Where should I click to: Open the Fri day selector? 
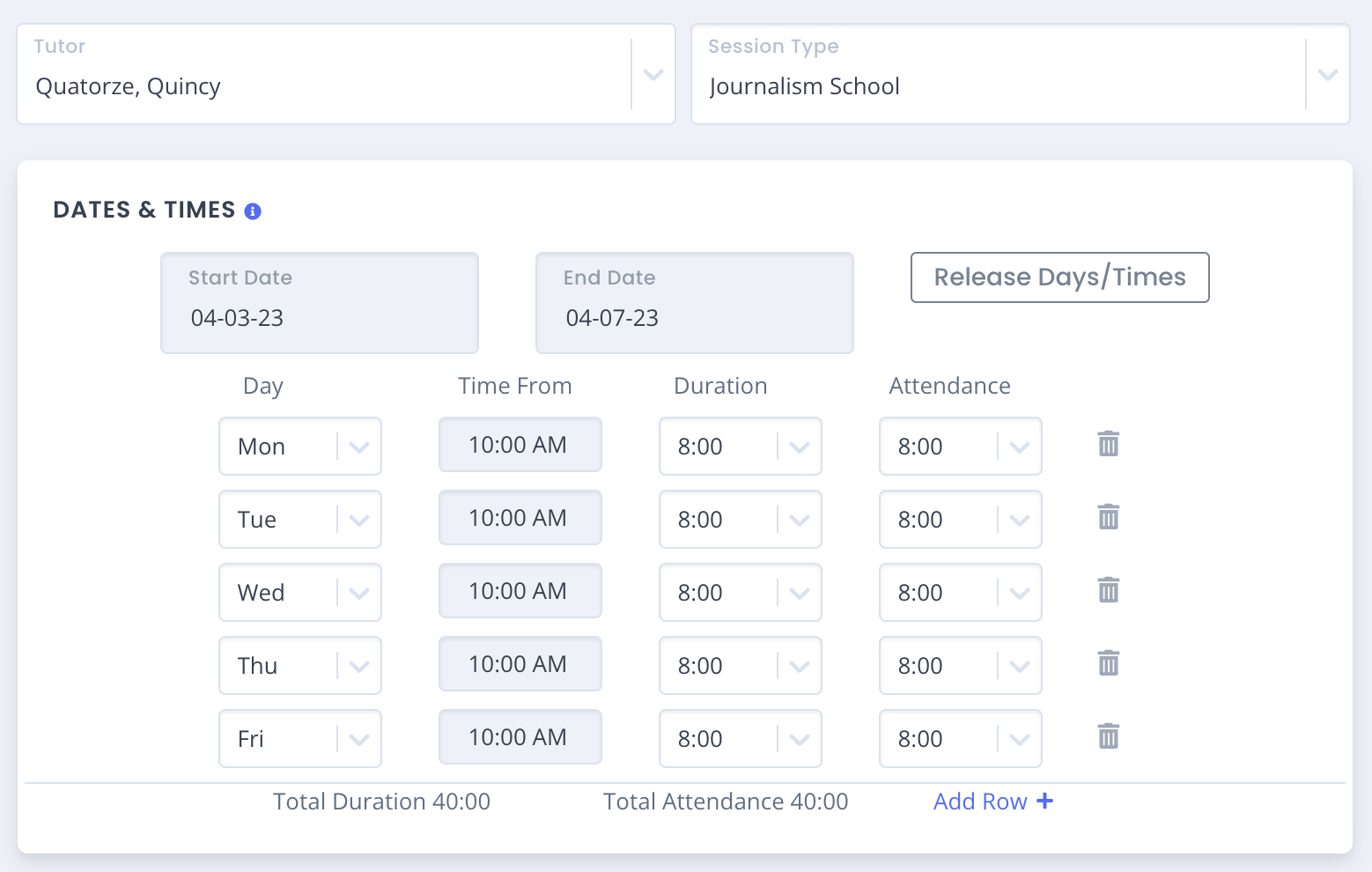coord(300,738)
